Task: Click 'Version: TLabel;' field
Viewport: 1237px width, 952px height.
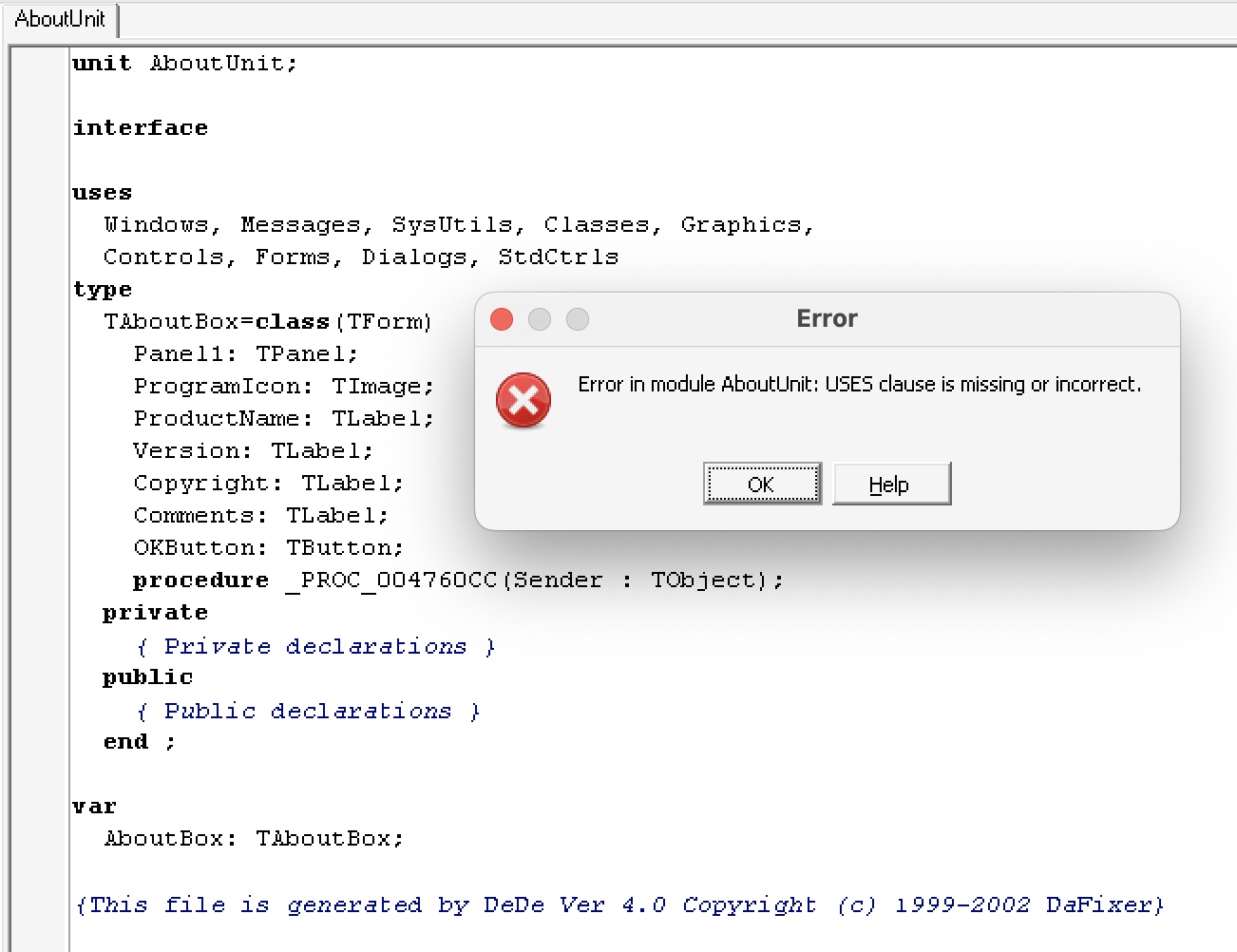Action: point(254,451)
